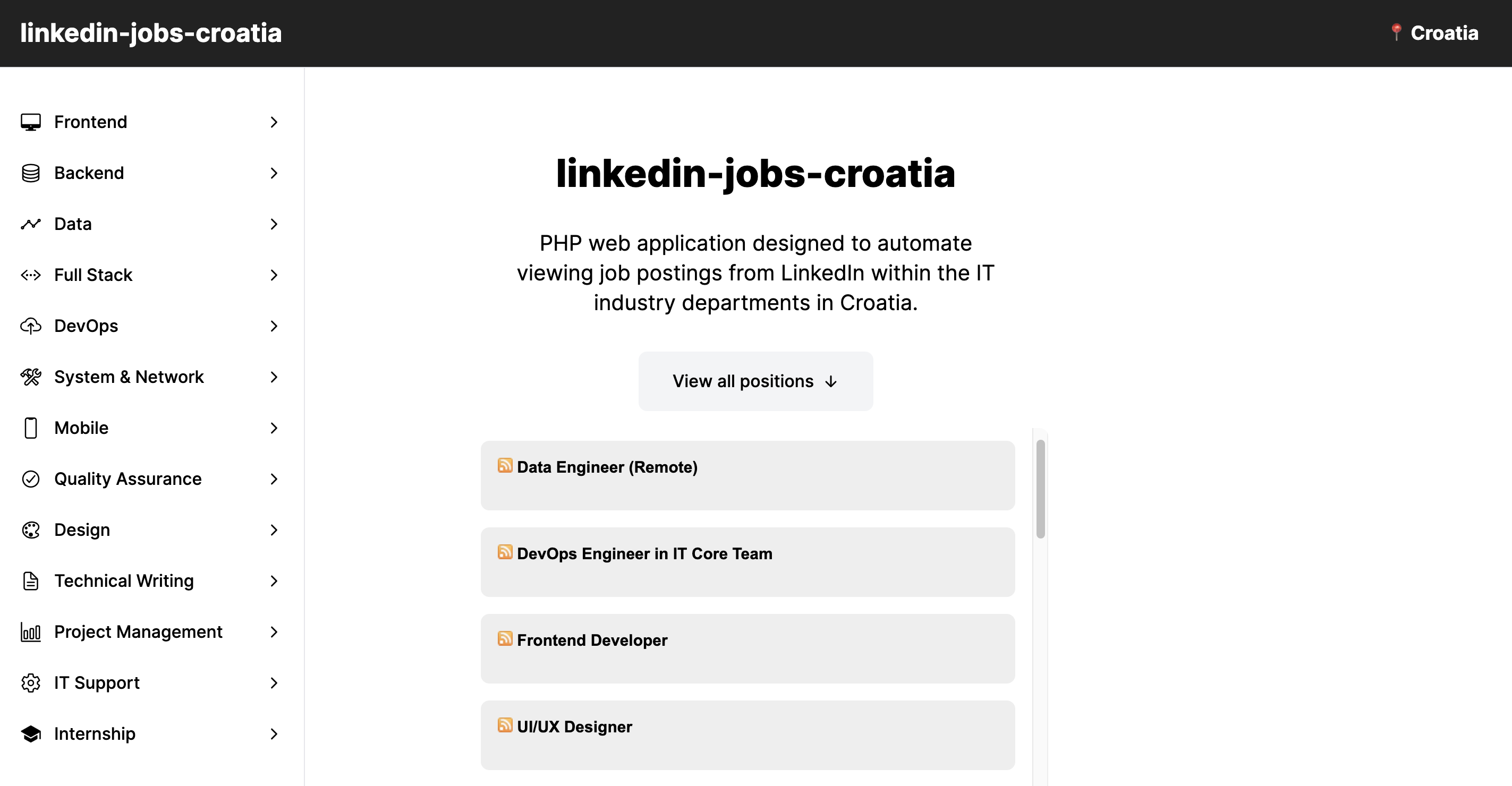Click the DevOps cloud icon

click(30, 326)
